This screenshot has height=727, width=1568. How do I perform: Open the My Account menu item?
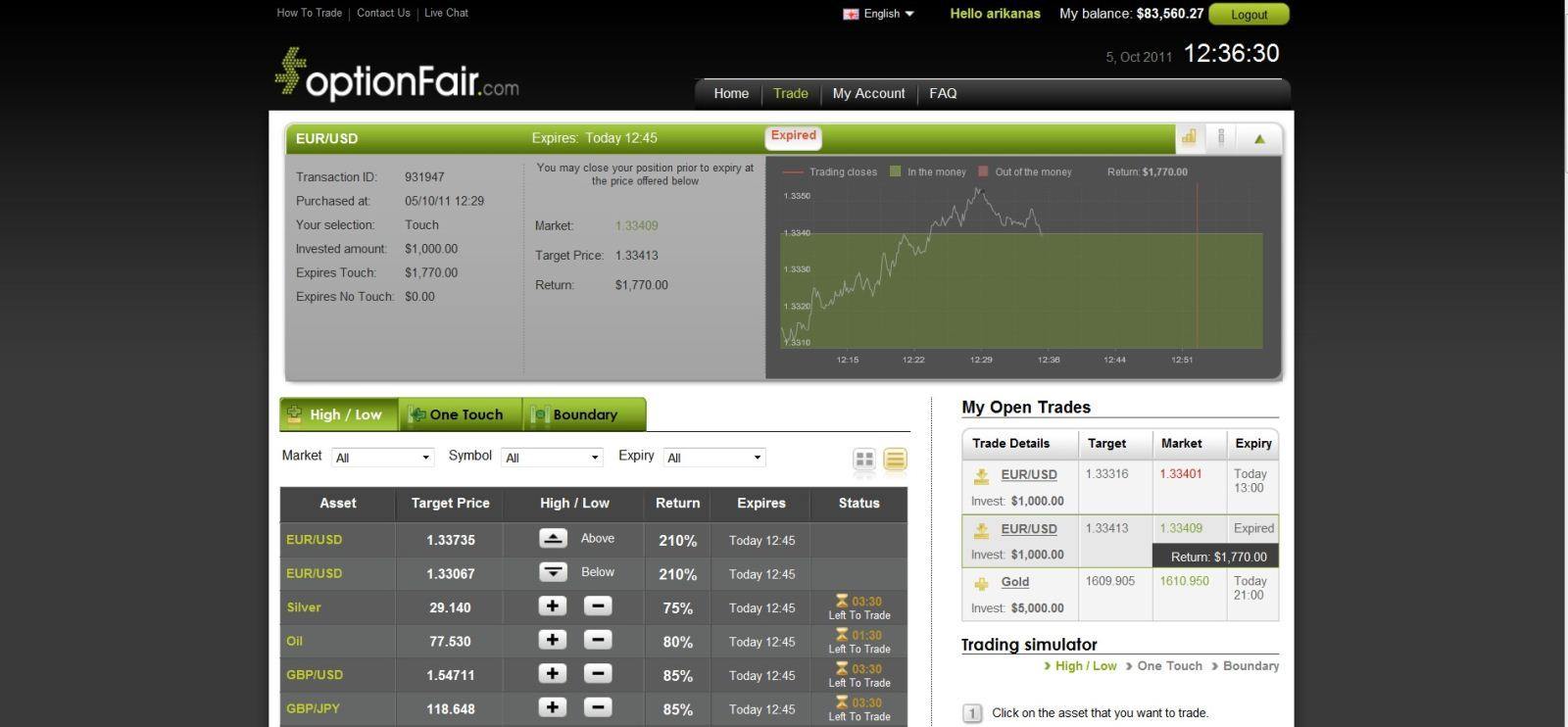pyautogui.click(x=868, y=94)
